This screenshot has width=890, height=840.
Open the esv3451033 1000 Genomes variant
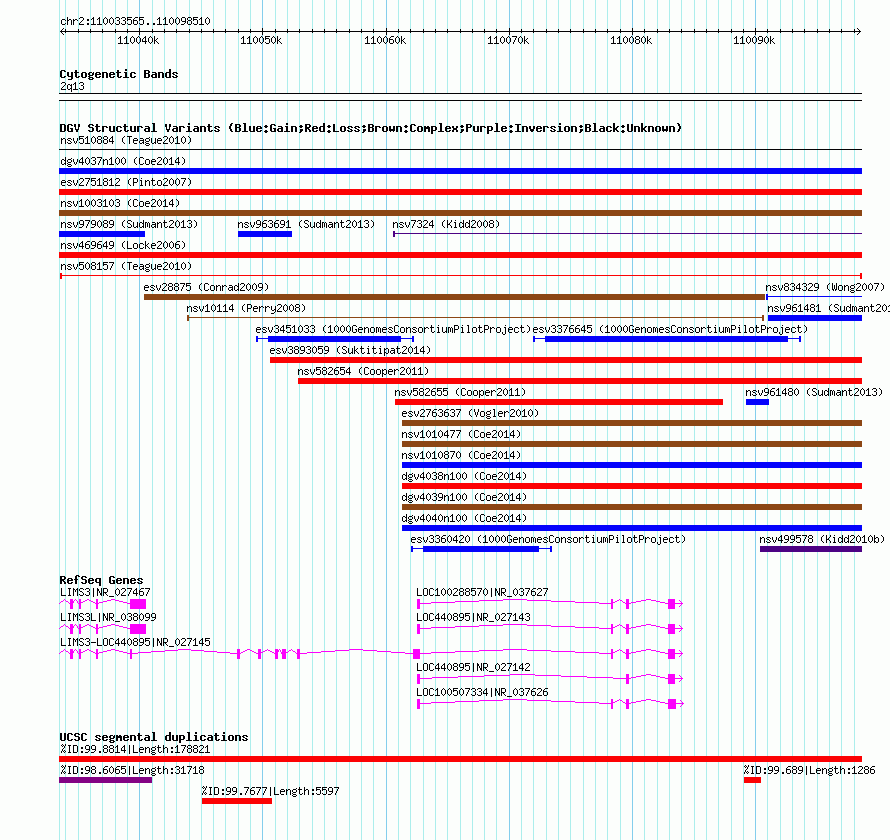pyautogui.click(x=335, y=339)
